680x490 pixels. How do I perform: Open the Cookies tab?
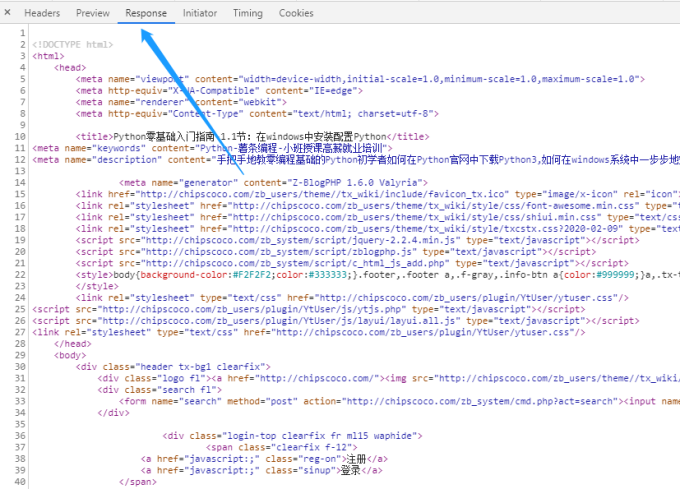[x=296, y=13]
